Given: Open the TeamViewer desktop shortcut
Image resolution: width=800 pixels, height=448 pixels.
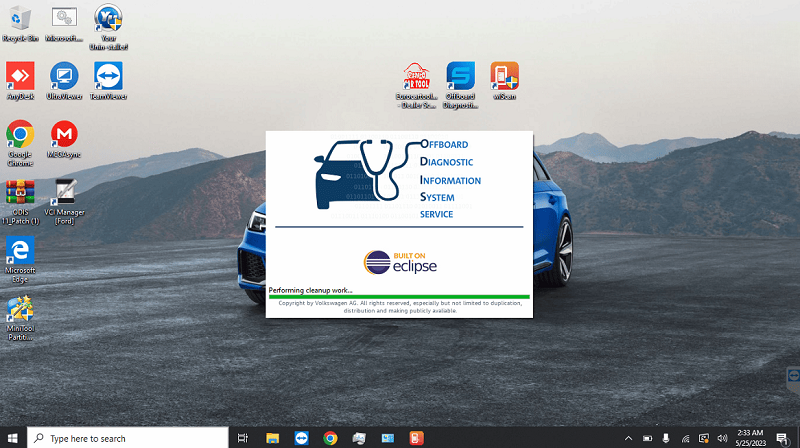Looking at the screenshot, I should [x=108, y=81].
